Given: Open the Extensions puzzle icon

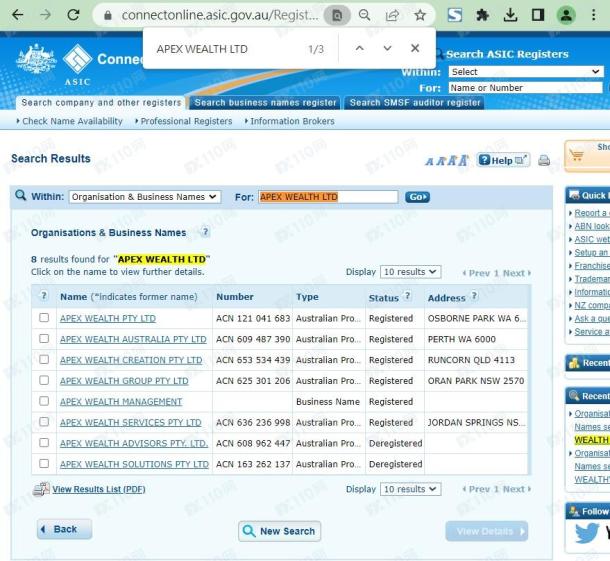Looking at the screenshot, I should click(x=483, y=15).
